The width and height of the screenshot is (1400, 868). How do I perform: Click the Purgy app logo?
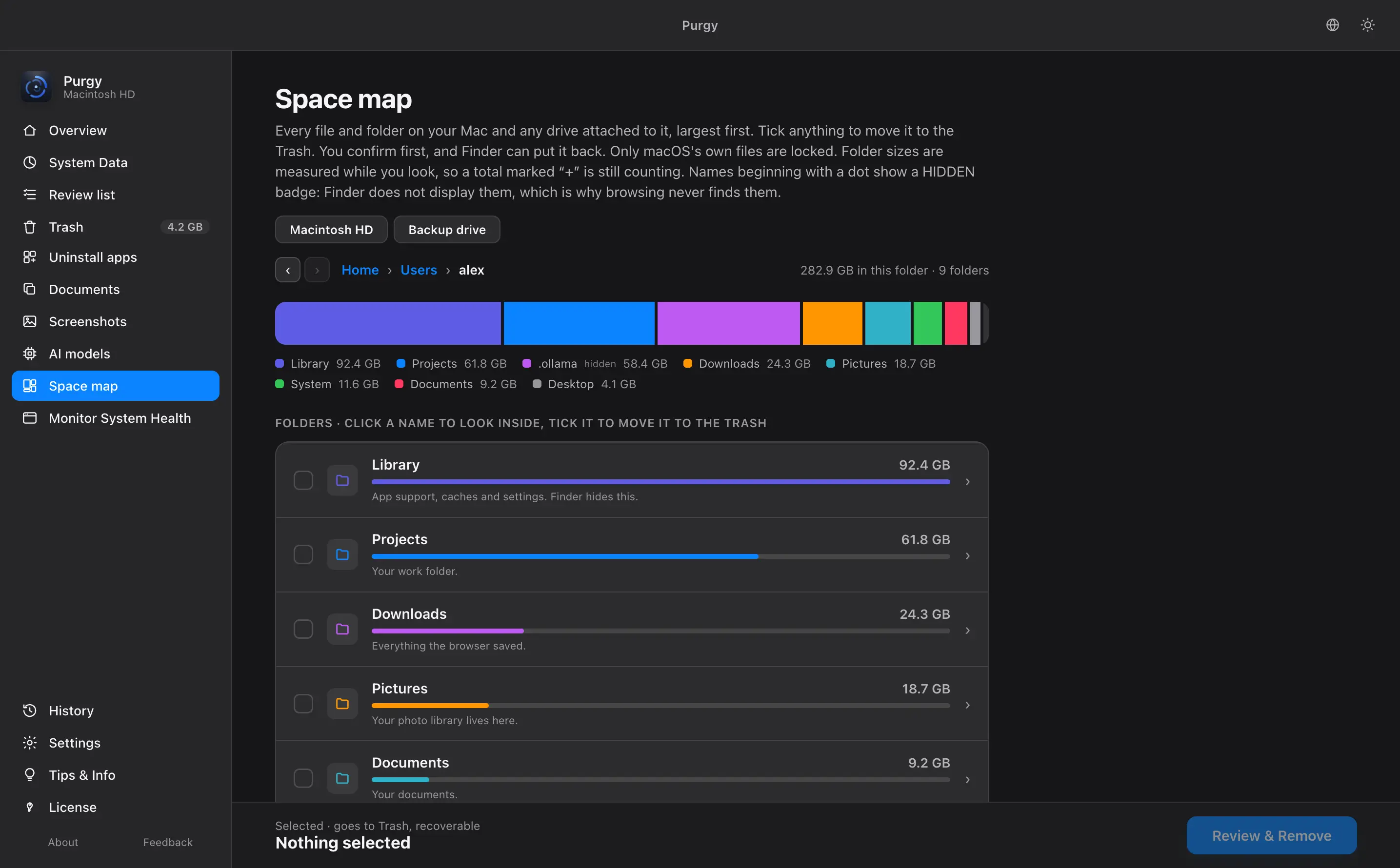pyautogui.click(x=36, y=87)
